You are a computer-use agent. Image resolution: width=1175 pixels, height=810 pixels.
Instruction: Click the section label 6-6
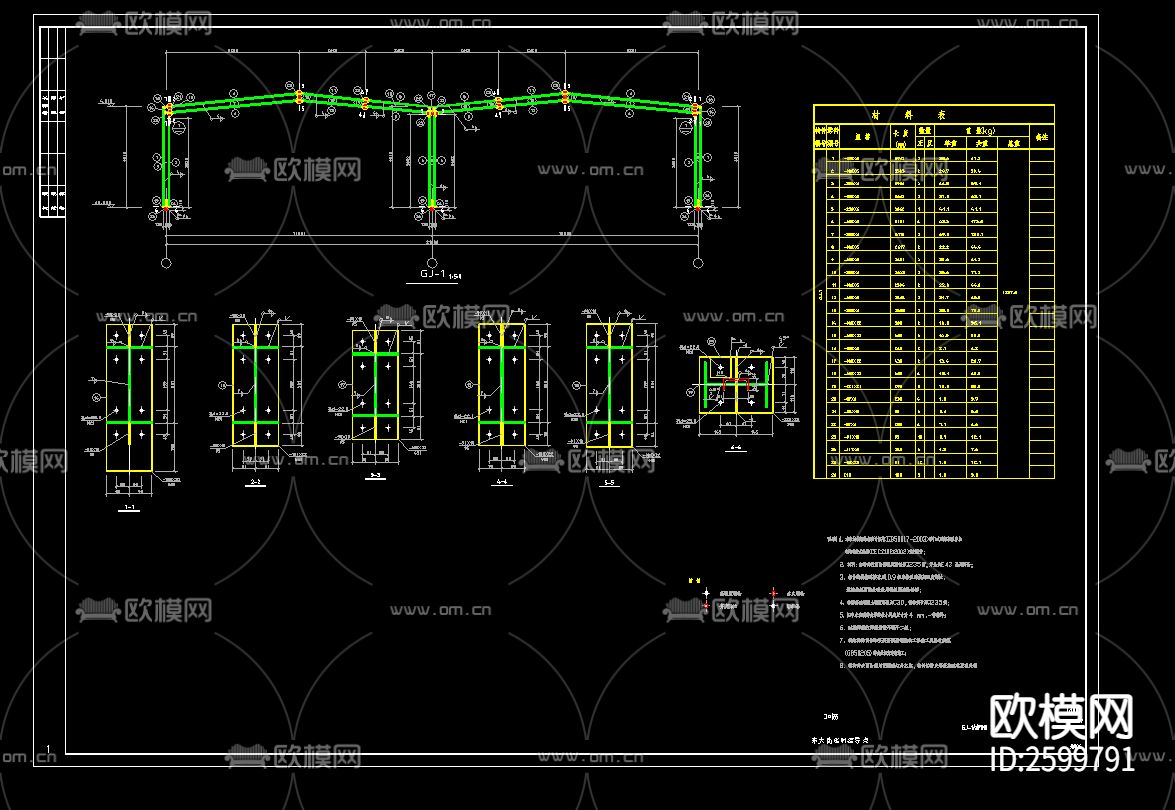[736, 448]
